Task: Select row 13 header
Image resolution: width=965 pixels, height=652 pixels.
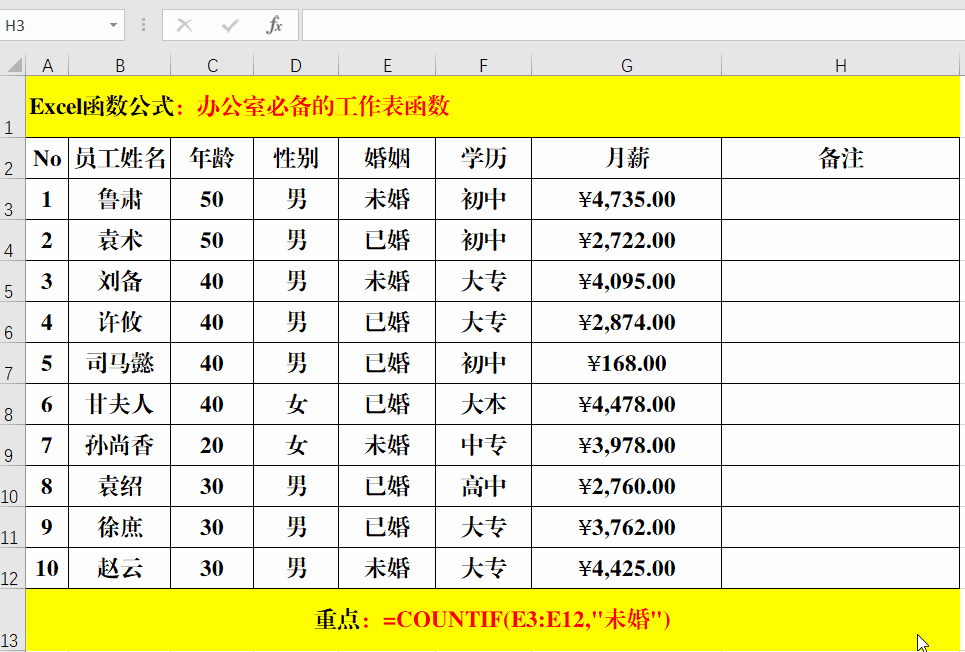Action: pyautogui.click(x=12, y=621)
